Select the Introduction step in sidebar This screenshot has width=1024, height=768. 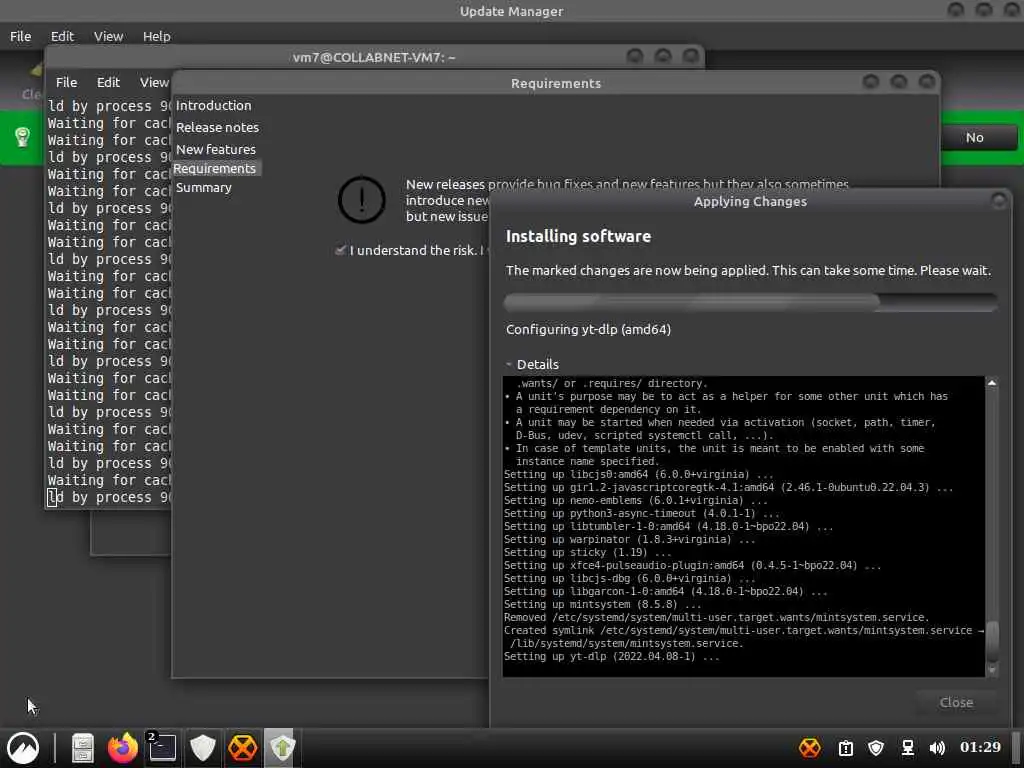214,105
